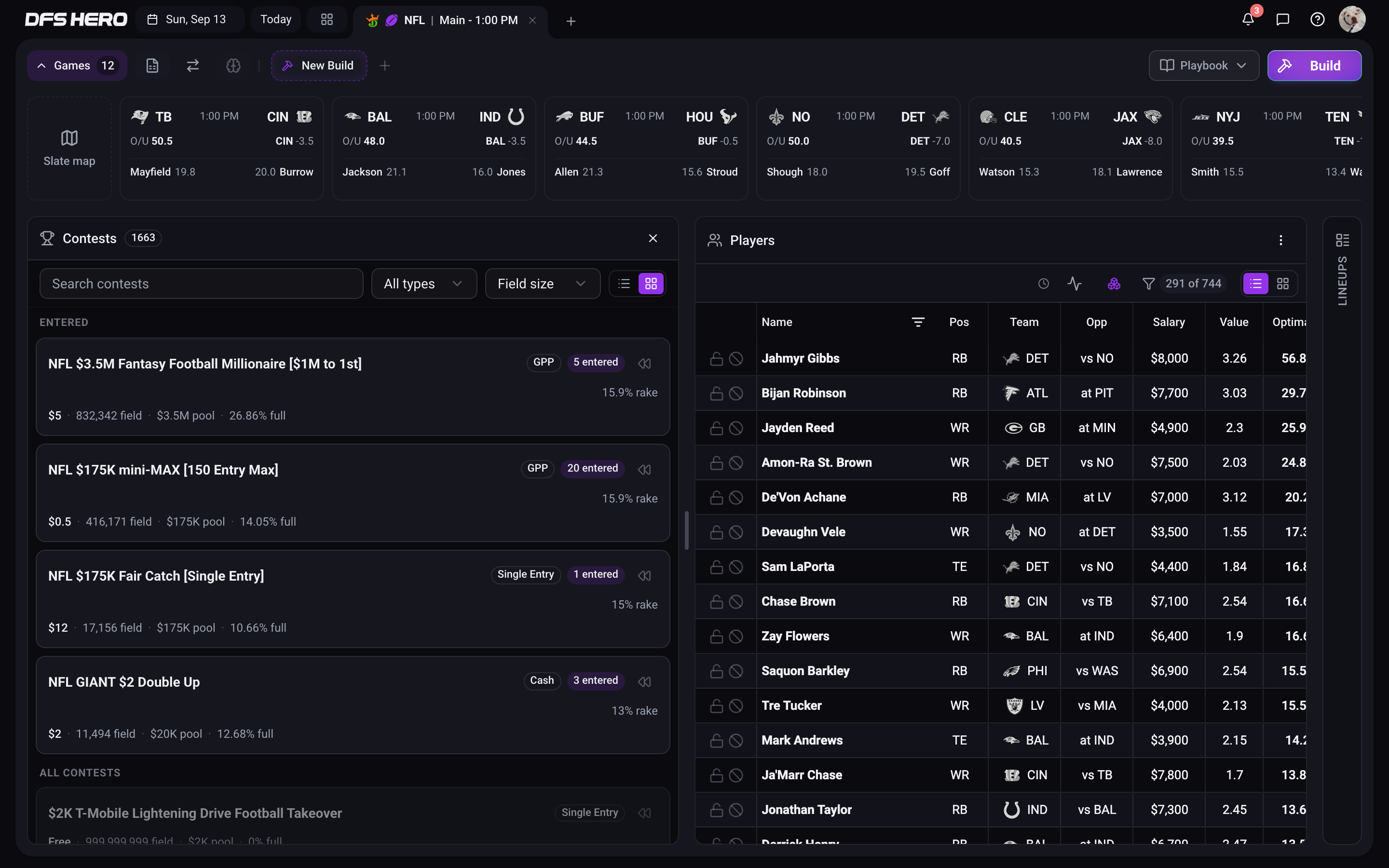Click the purple Build button
1389x868 pixels.
pyautogui.click(x=1314, y=66)
